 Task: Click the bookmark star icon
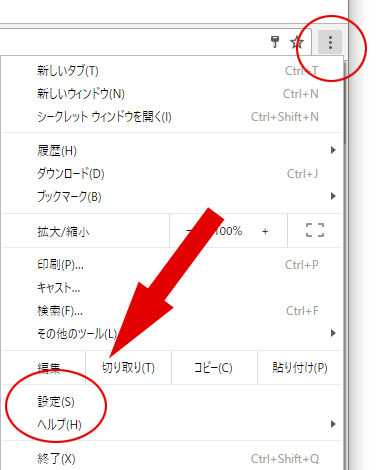297,42
